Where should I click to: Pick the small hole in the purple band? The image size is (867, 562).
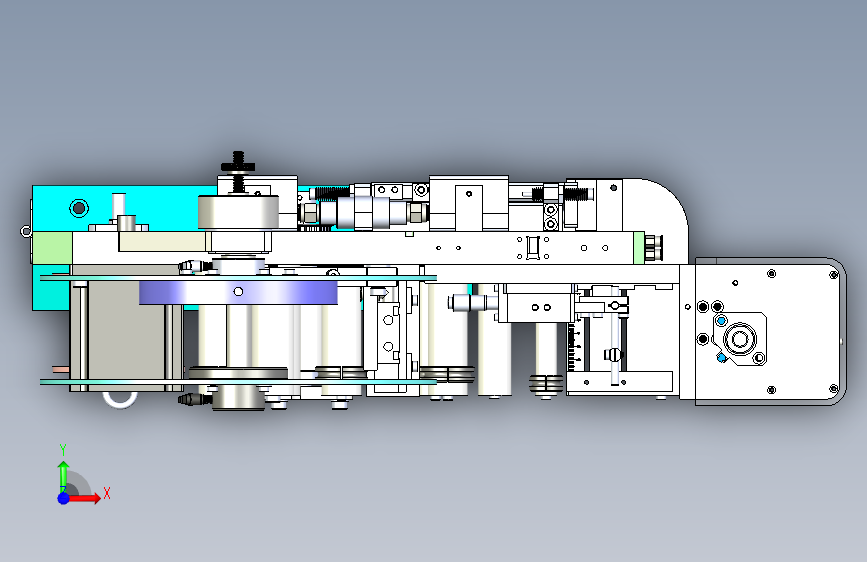pyautogui.click(x=238, y=292)
